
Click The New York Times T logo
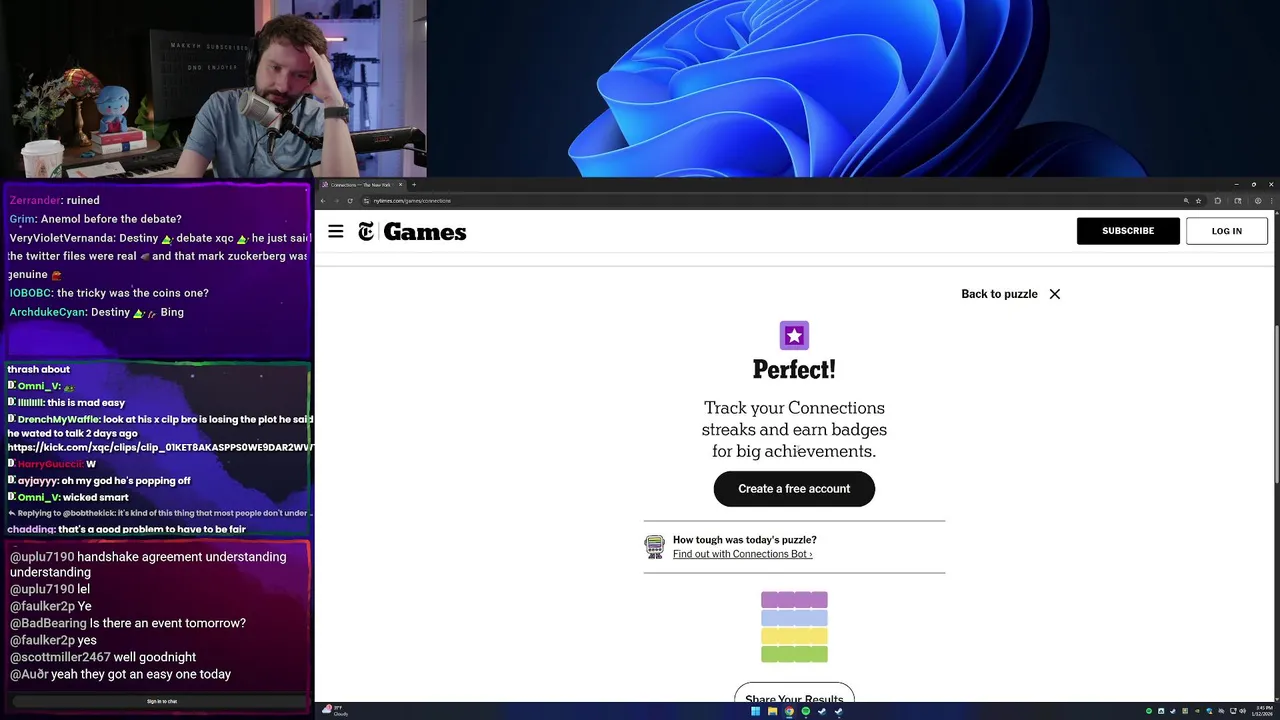(x=366, y=232)
